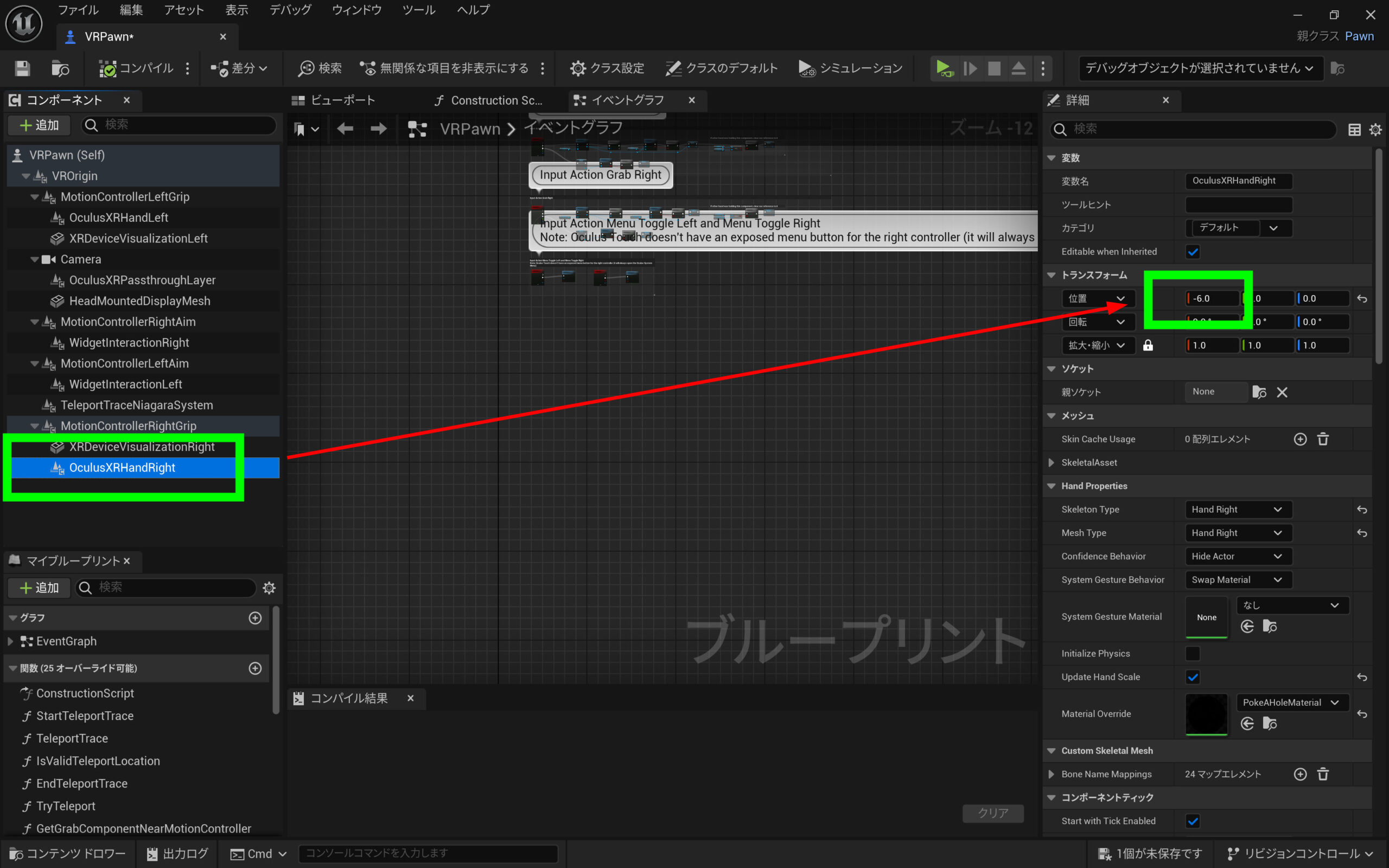Click the navigate back arrow in graph
1389x868 pixels.
point(345,129)
